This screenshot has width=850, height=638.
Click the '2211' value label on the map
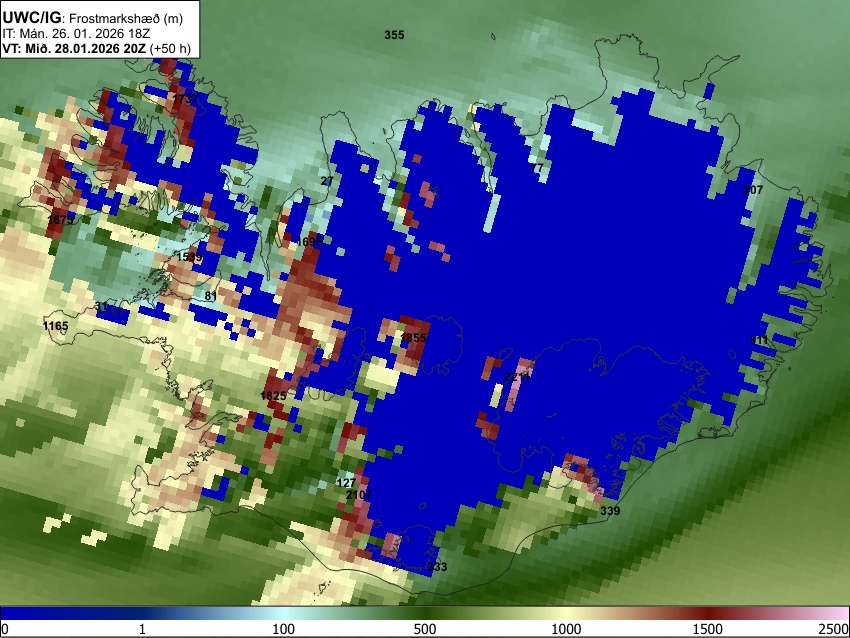click(x=517, y=377)
